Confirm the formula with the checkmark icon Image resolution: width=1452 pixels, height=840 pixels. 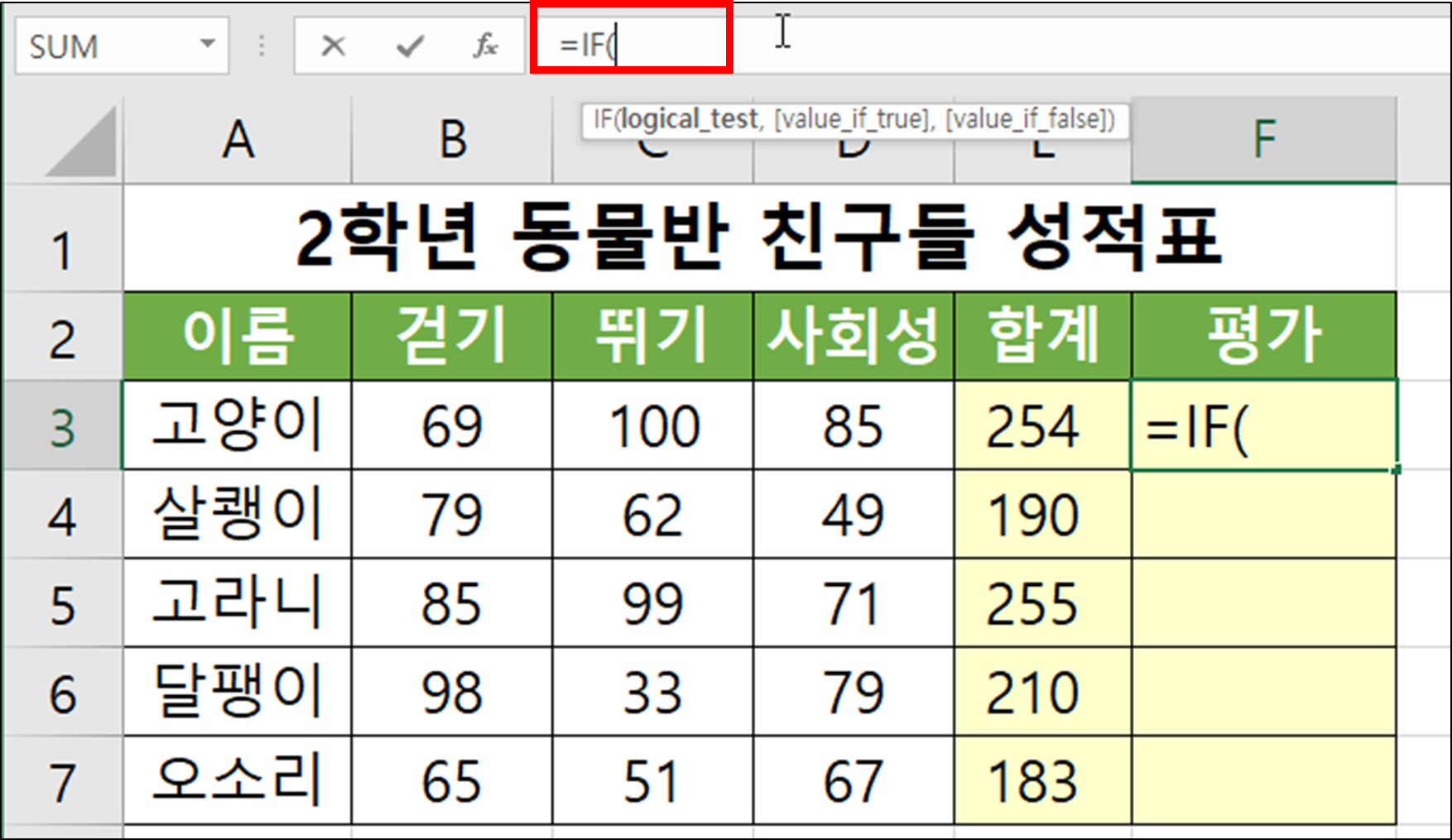pos(406,47)
